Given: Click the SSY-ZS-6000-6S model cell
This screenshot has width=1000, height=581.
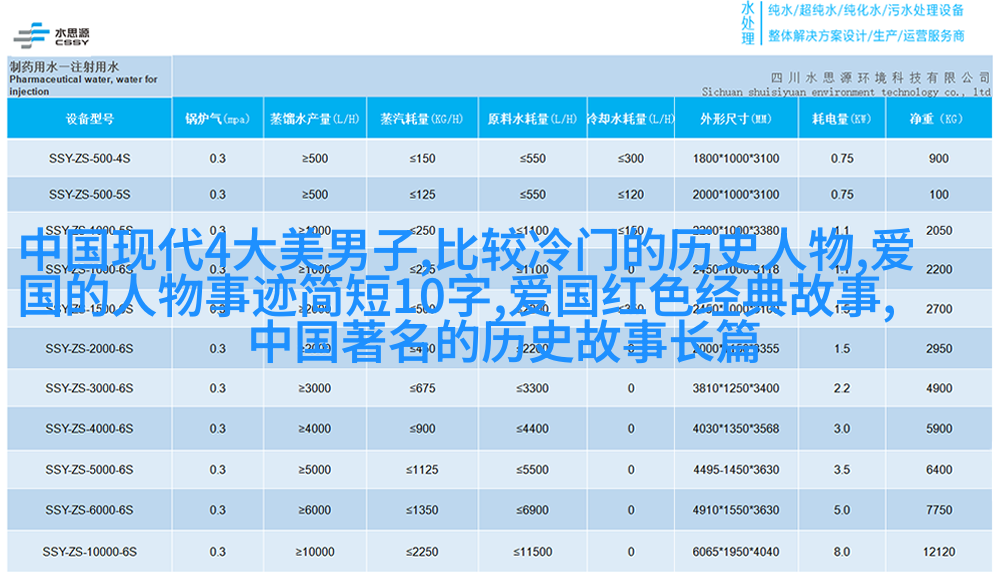Looking at the screenshot, I should pyautogui.click(x=89, y=510).
